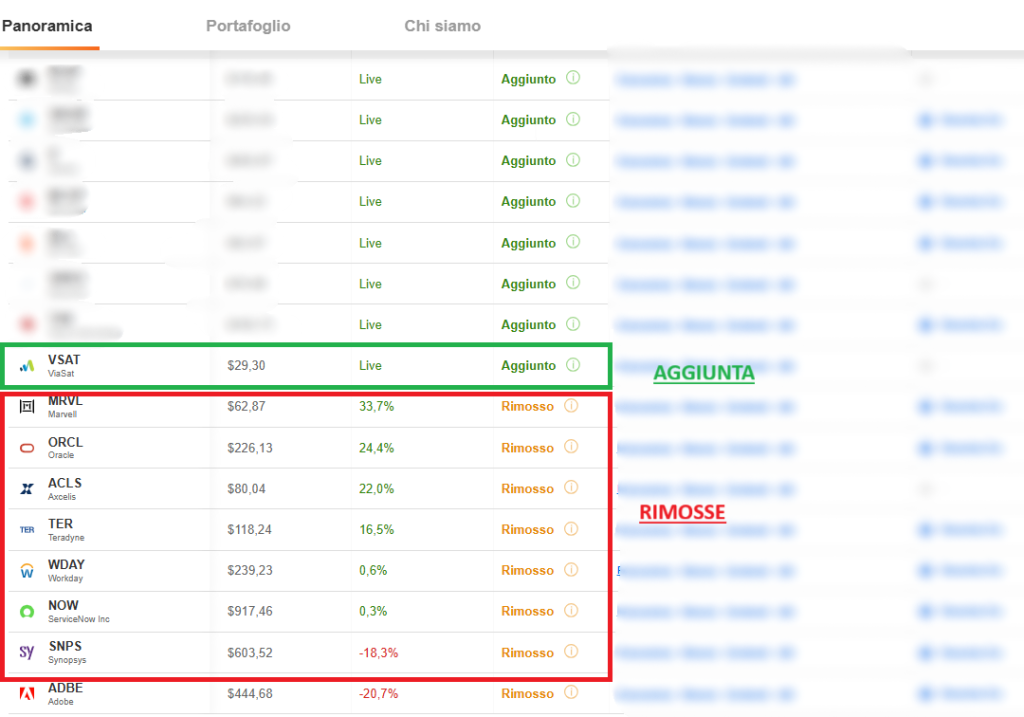
Task: Open the Chi siamo tab
Action: (x=442, y=26)
